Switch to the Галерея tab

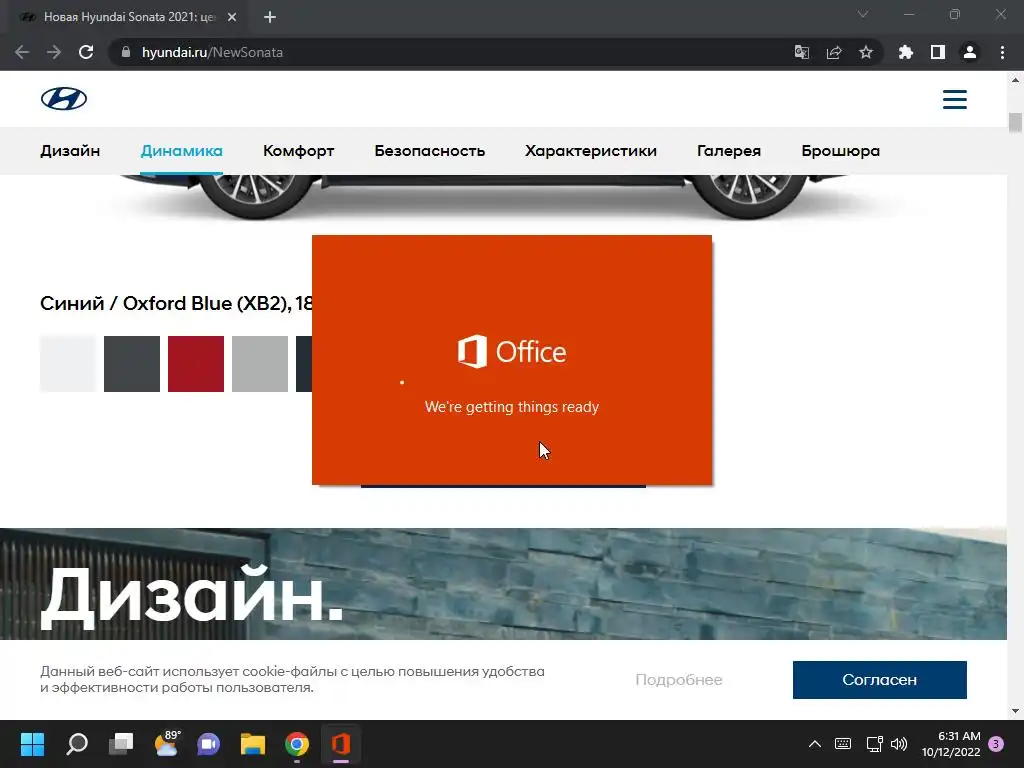[729, 151]
